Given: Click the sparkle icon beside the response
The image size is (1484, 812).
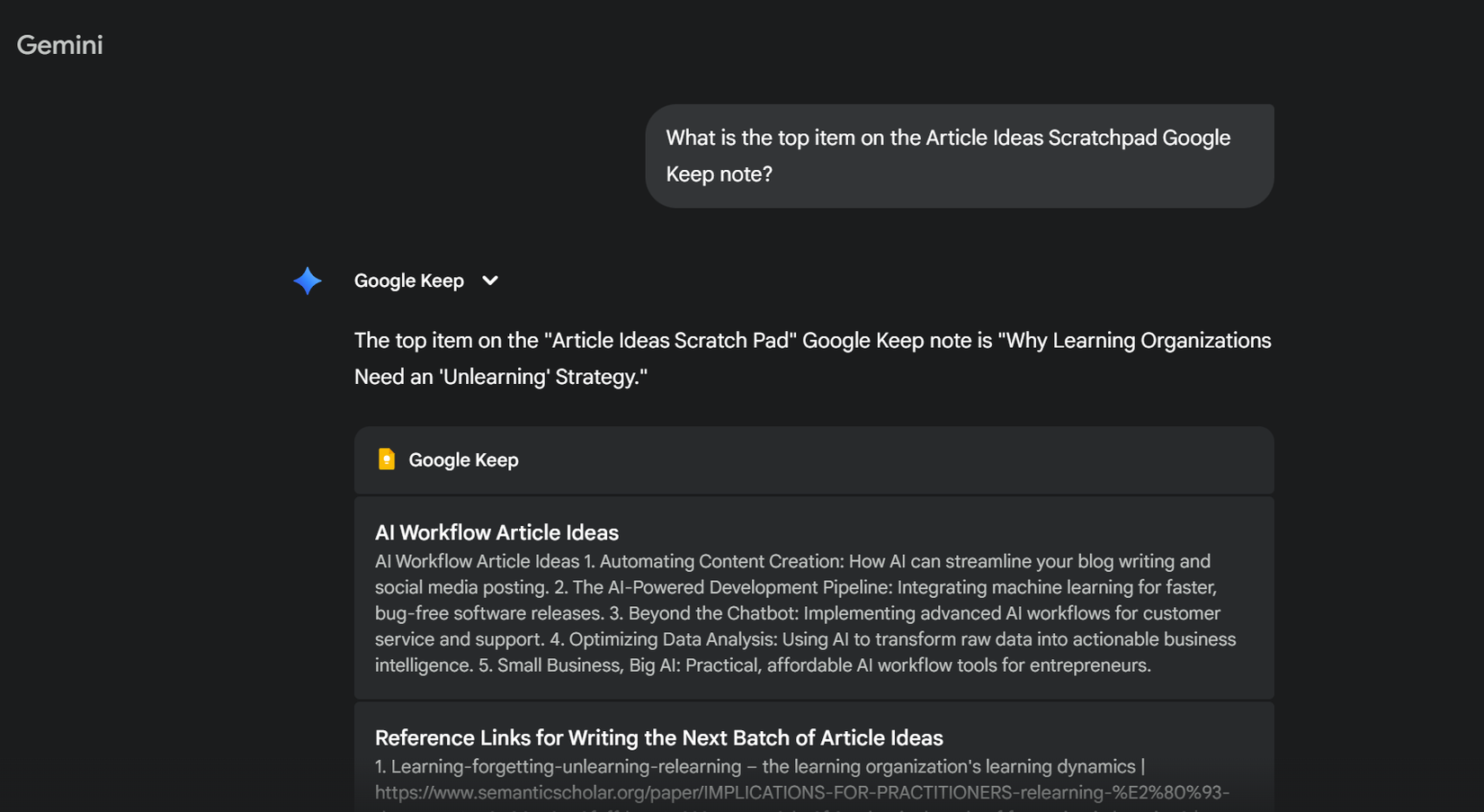Looking at the screenshot, I should (307, 281).
